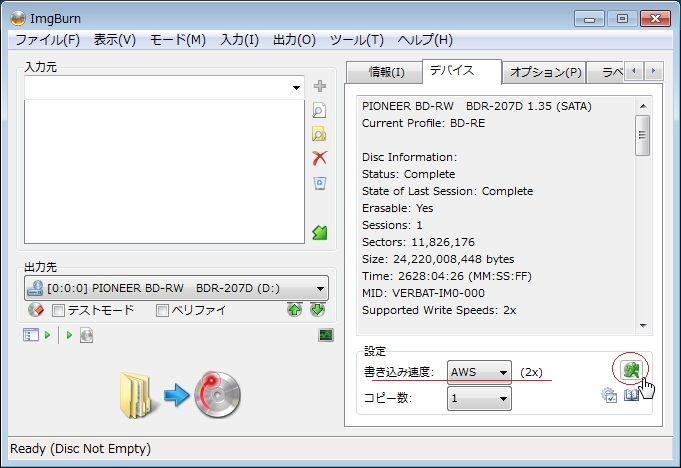This screenshot has width=681, height=468.
Task: Click the device info scrollbar up arrow
Action: [x=643, y=106]
